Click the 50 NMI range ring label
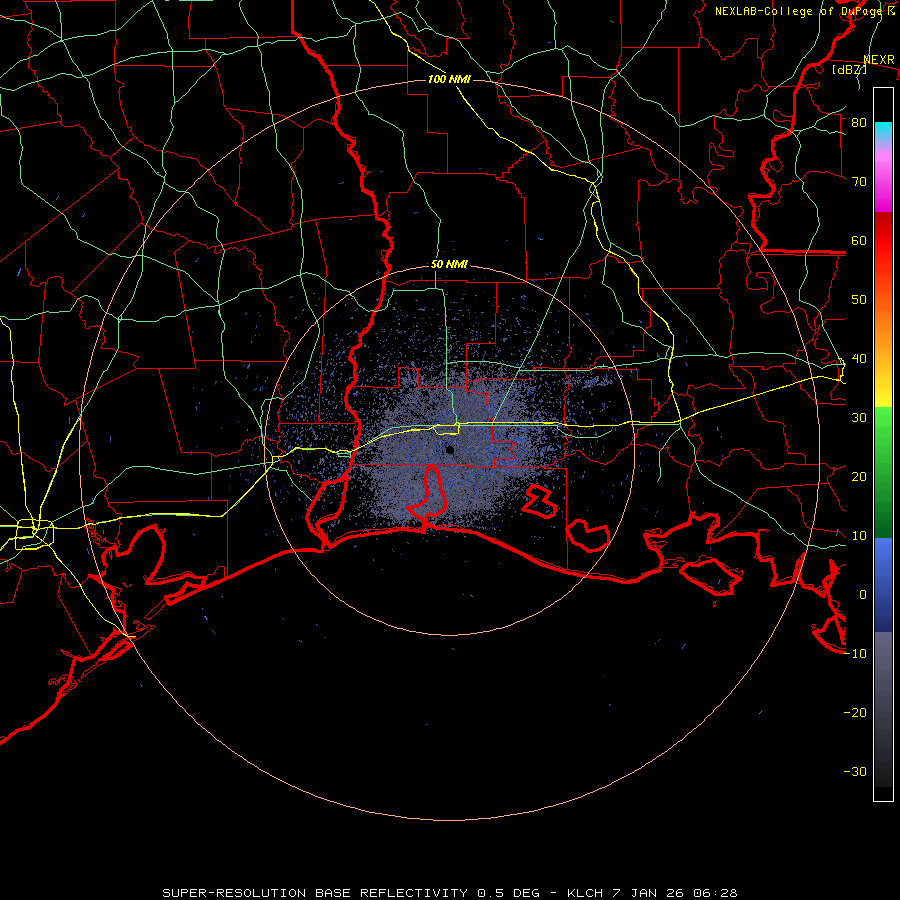The width and height of the screenshot is (900, 900). (x=449, y=265)
